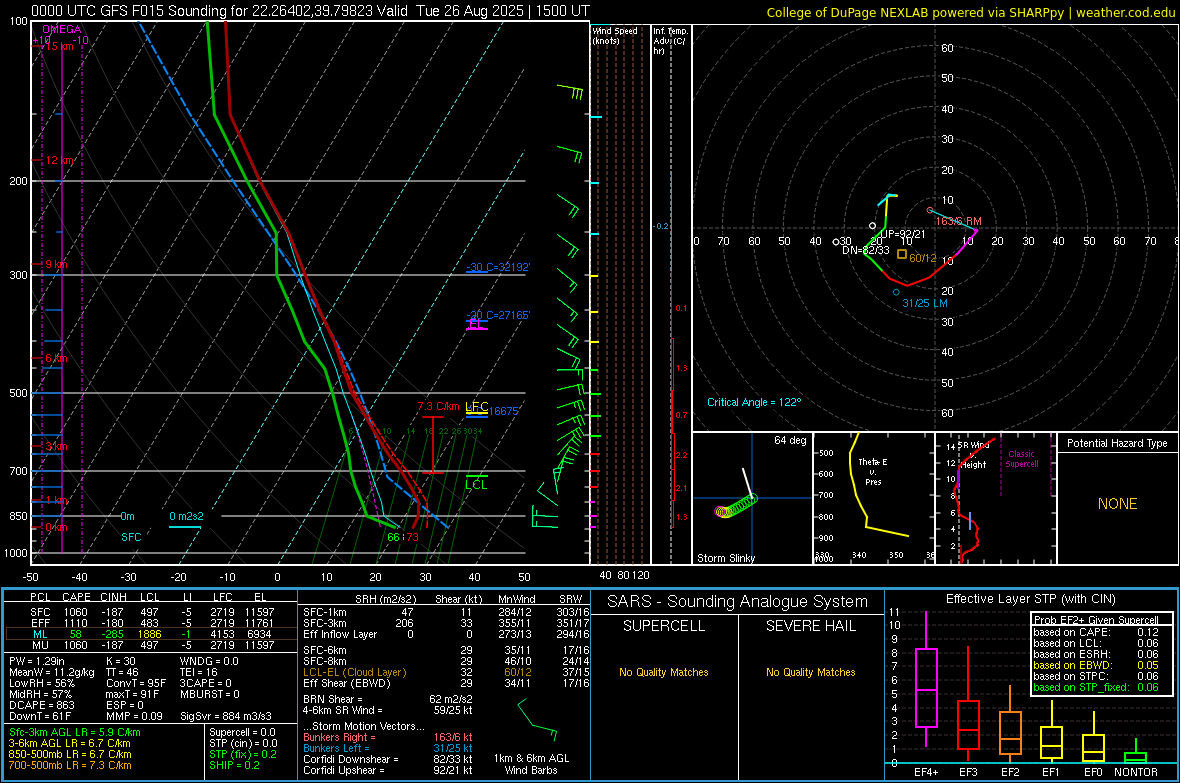Click the SFC-1km row in the SRH table
This screenshot has width=1180, height=783.
(446, 612)
